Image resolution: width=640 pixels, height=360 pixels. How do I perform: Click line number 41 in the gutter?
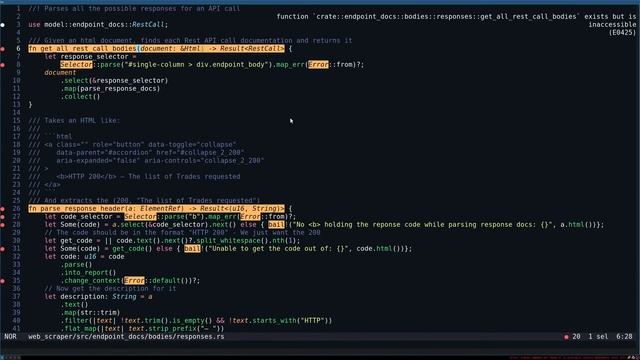click(16, 329)
